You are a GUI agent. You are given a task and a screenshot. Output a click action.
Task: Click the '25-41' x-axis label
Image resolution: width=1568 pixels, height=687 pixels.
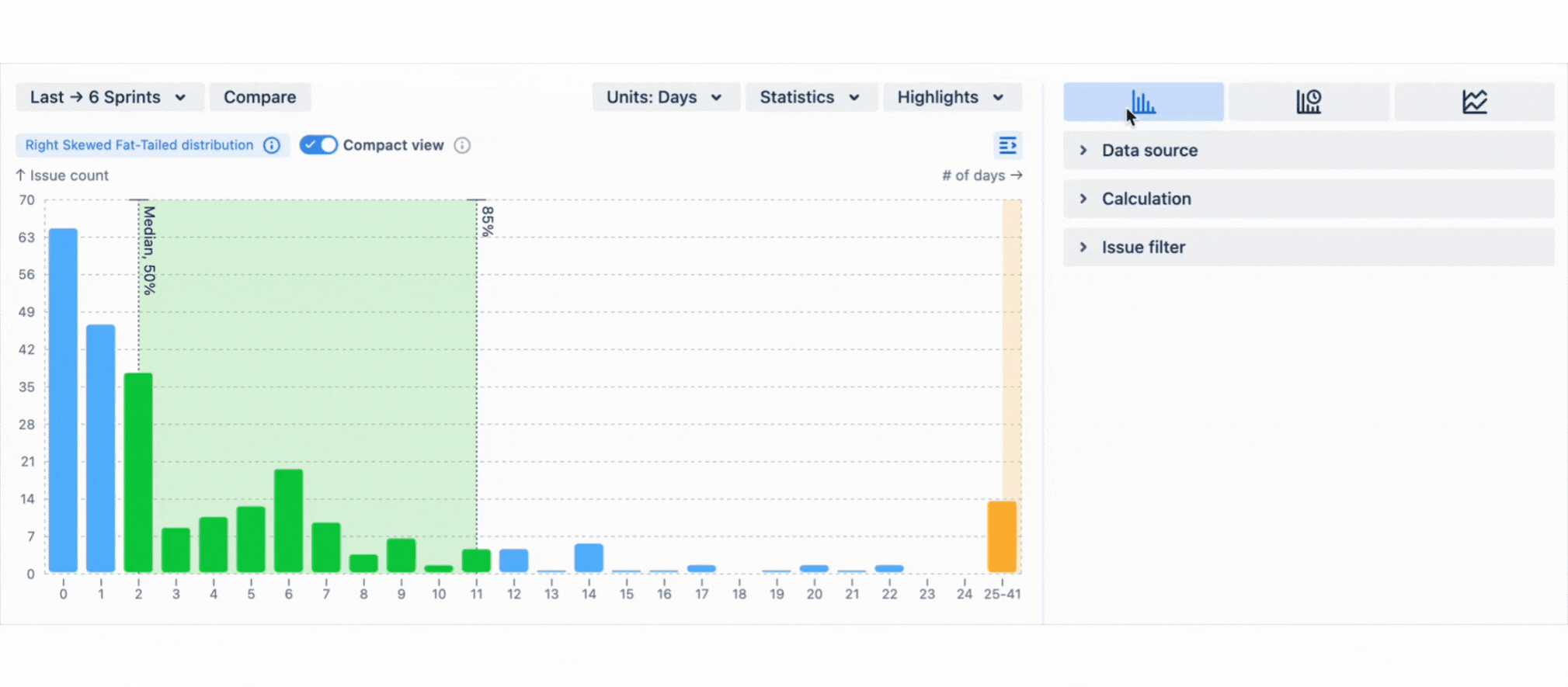point(1002,594)
